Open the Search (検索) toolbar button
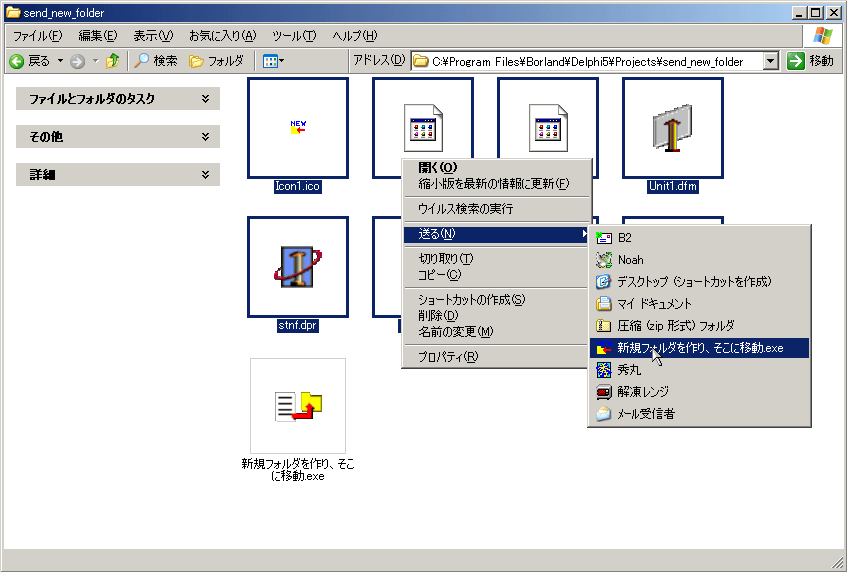 tap(156, 61)
